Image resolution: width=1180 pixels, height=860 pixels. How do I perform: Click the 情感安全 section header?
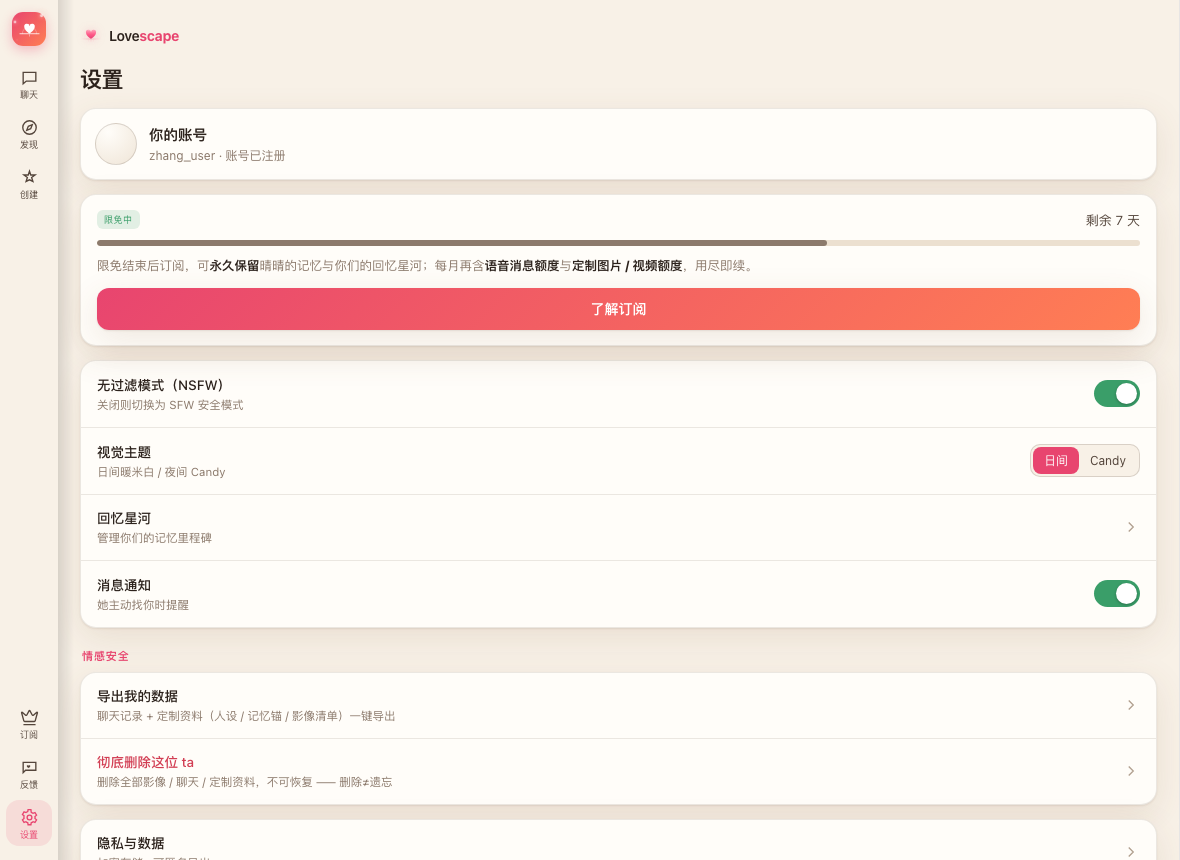coord(105,656)
